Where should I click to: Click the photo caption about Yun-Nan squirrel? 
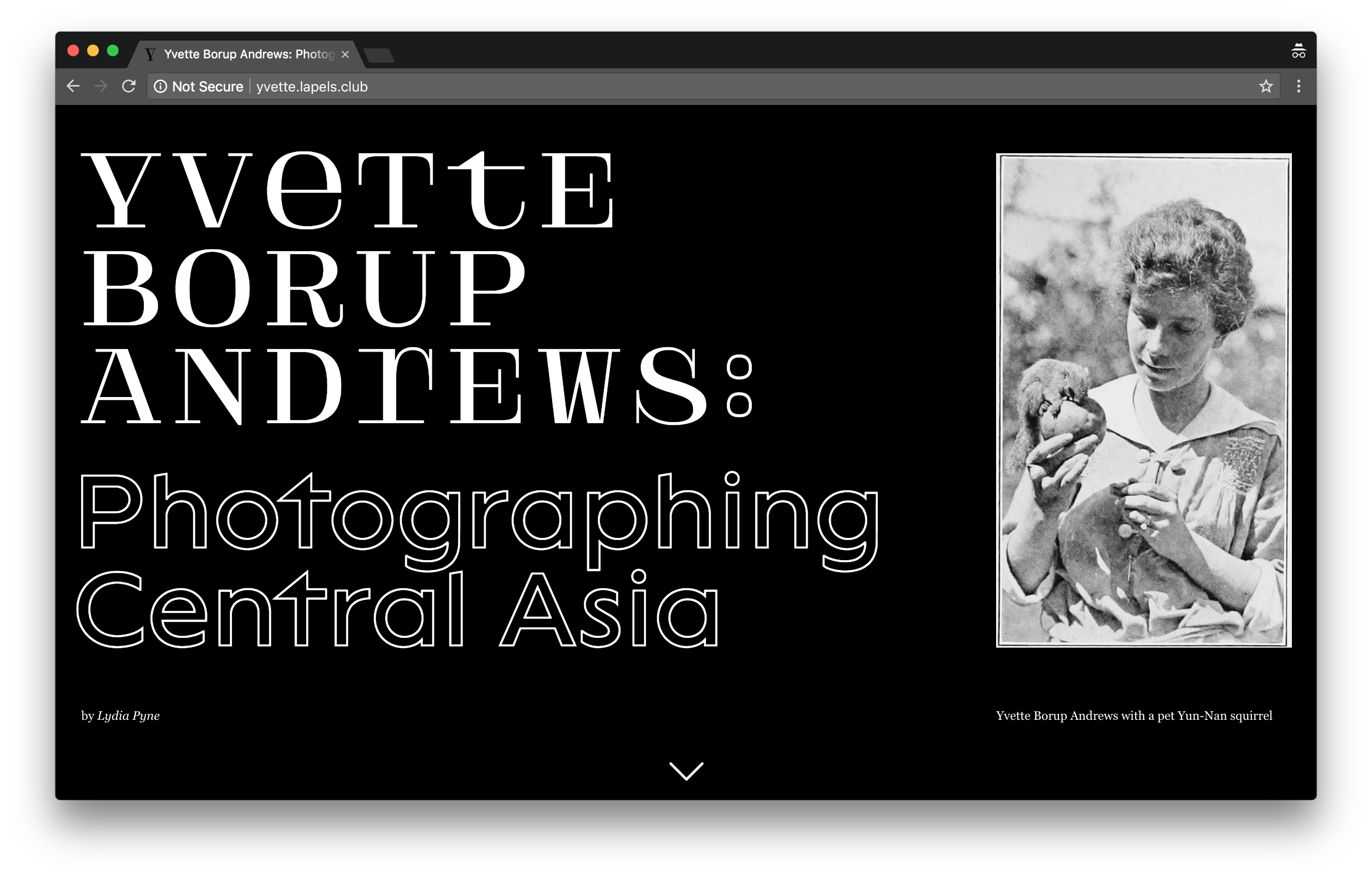[x=1134, y=716]
